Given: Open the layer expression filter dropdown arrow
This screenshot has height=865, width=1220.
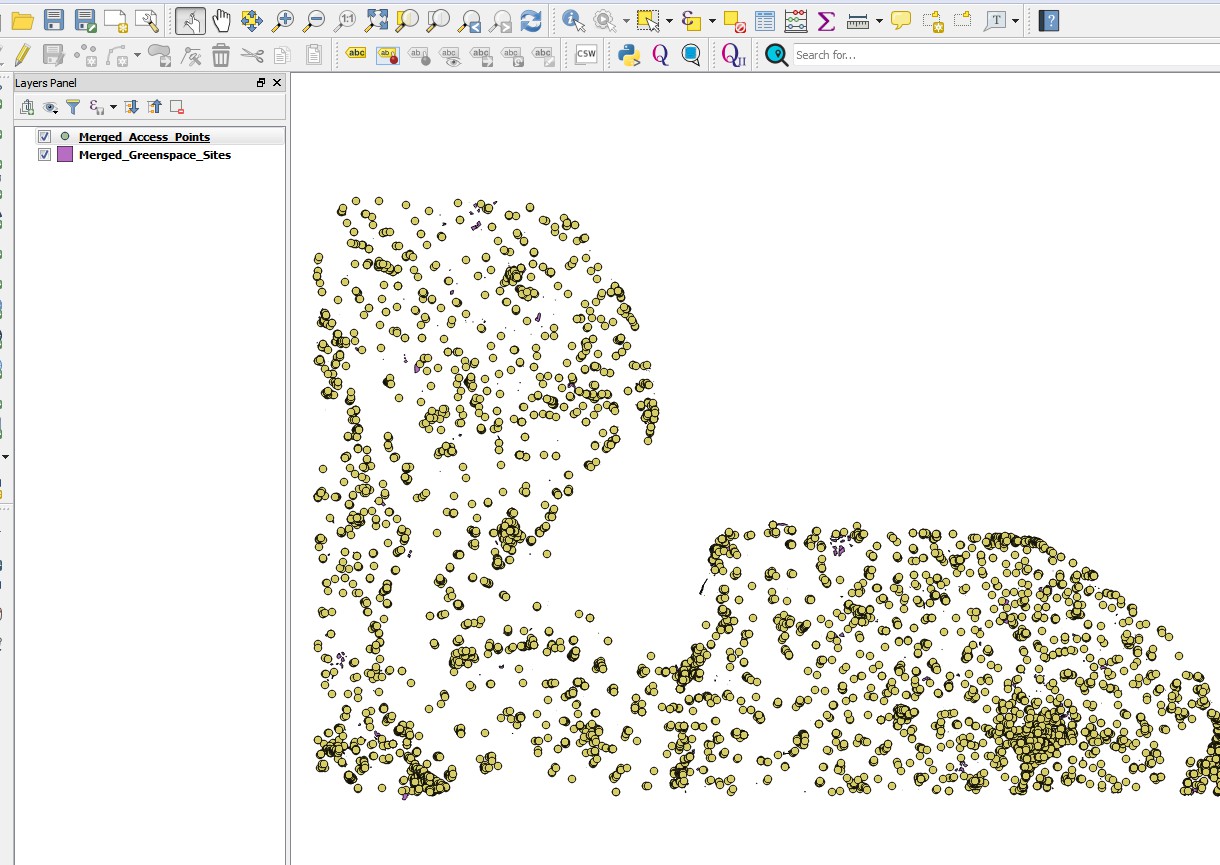Looking at the screenshot, I should (x=113, y=107).
